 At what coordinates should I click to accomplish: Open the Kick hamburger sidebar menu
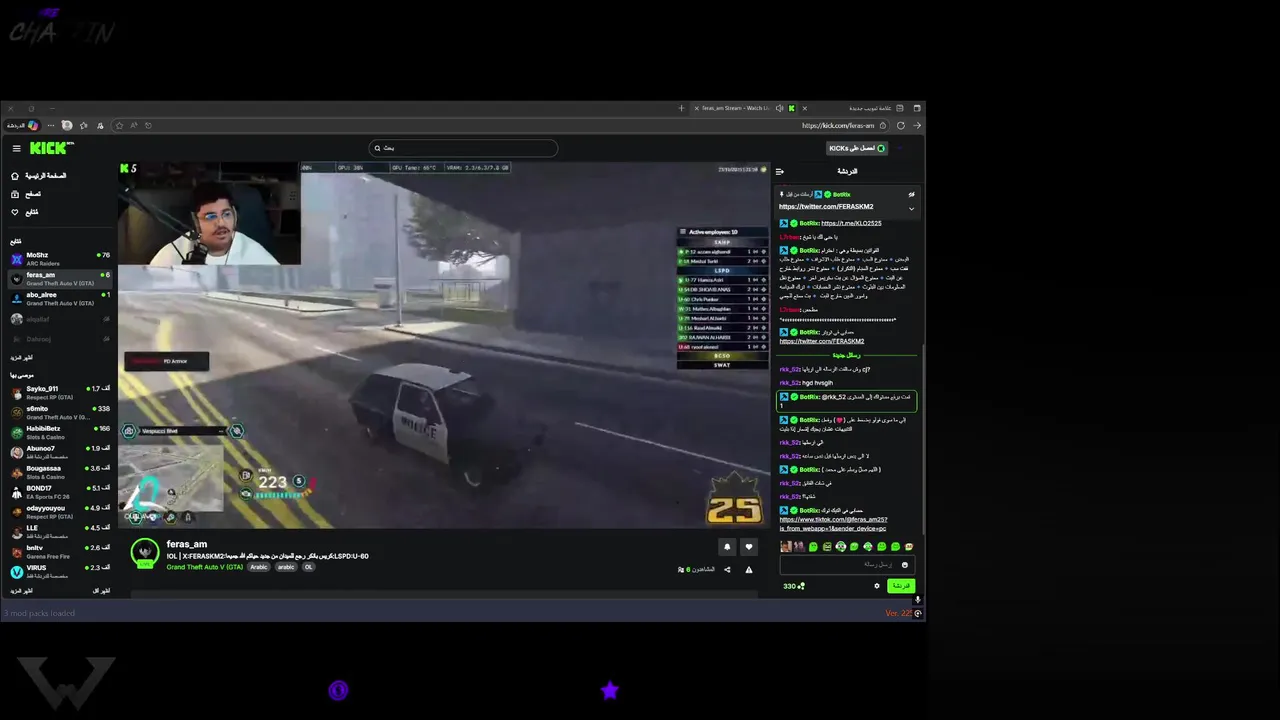16,148
